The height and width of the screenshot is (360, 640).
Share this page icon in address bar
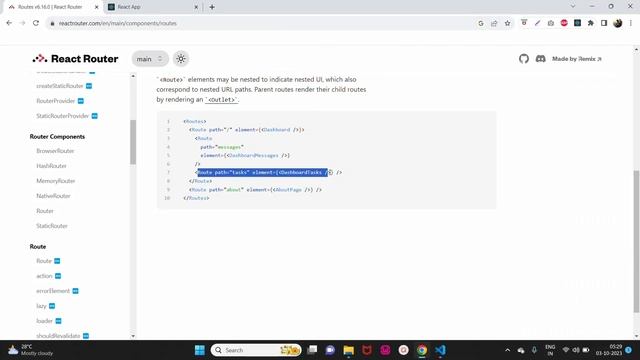(494, 23)
